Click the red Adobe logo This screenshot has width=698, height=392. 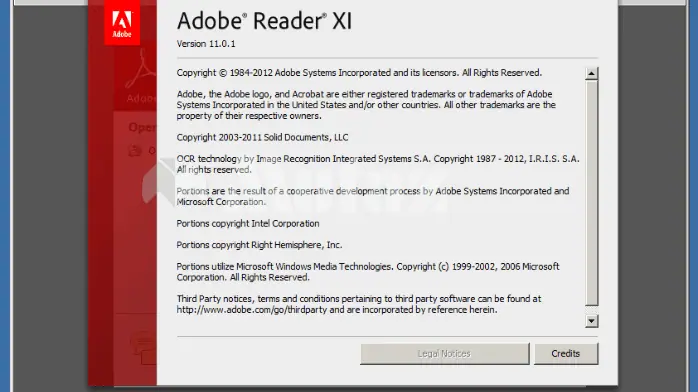click(x=122, y=22)
